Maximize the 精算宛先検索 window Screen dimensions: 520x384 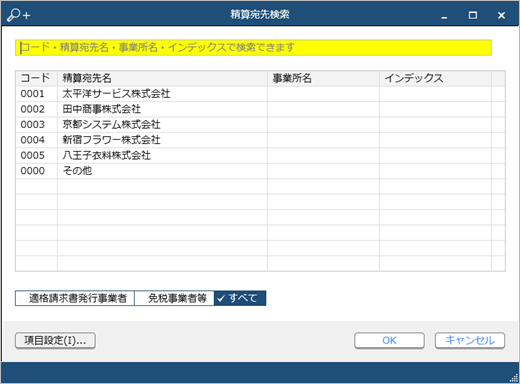[473, 15]
